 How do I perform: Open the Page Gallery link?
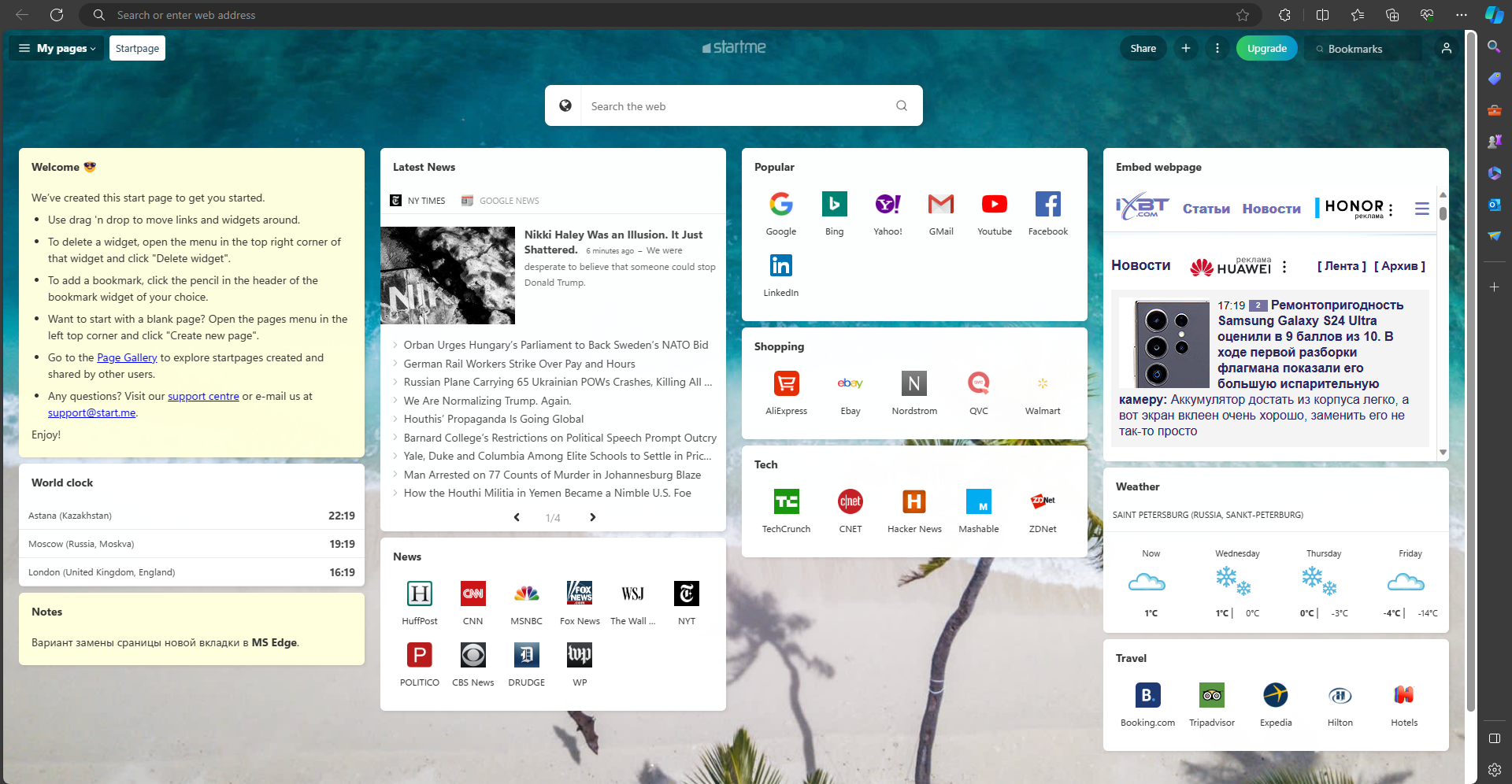[127, 357]
